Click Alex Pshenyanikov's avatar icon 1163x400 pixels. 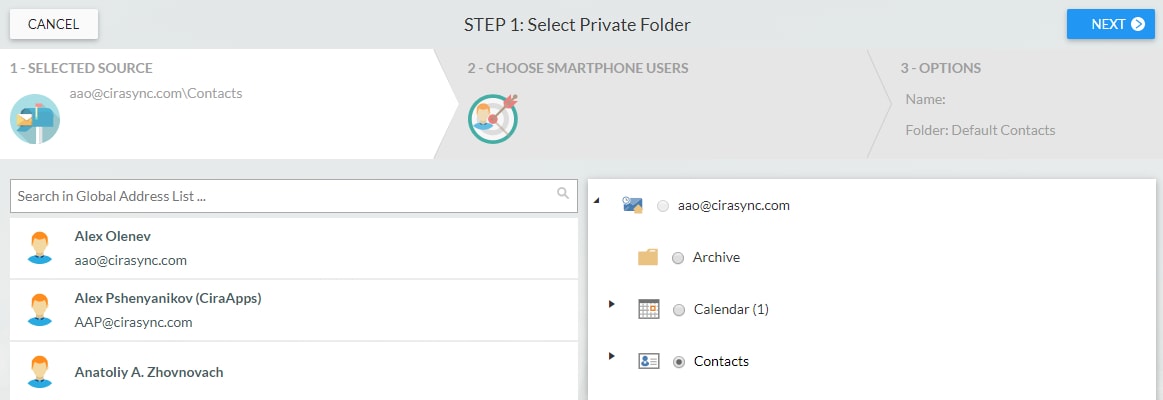click(39, 309)
